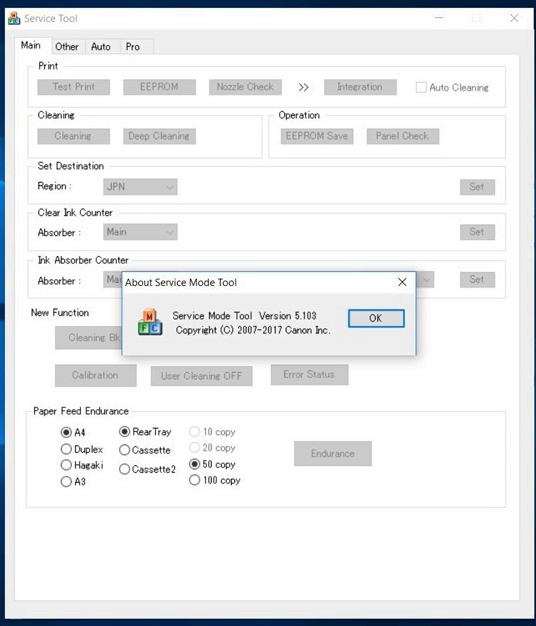Image resolution: width=536 pixels, height=626 pixels.
Task: Click the Calibration button
Action: 96,375
